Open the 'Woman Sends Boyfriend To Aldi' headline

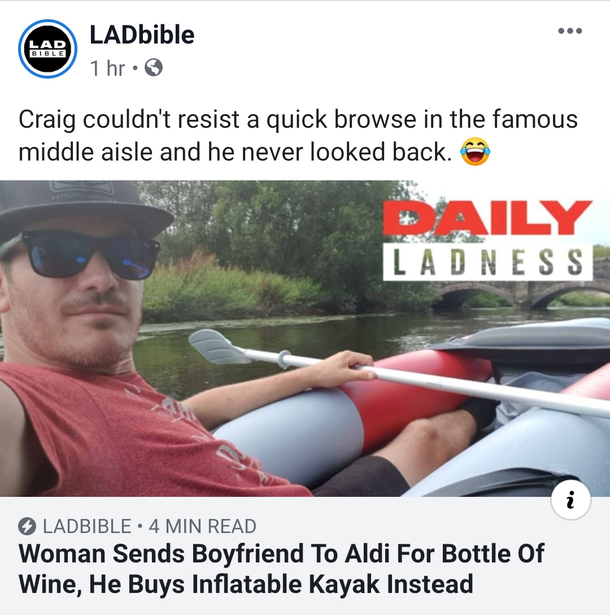(281, 569)
